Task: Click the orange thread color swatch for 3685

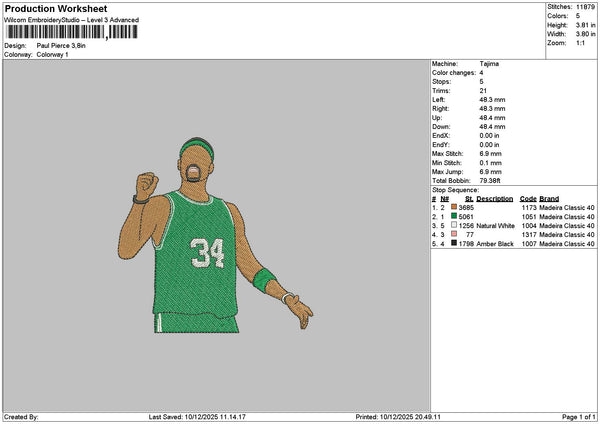Action: pyautogui.click(x=454, y=207)
